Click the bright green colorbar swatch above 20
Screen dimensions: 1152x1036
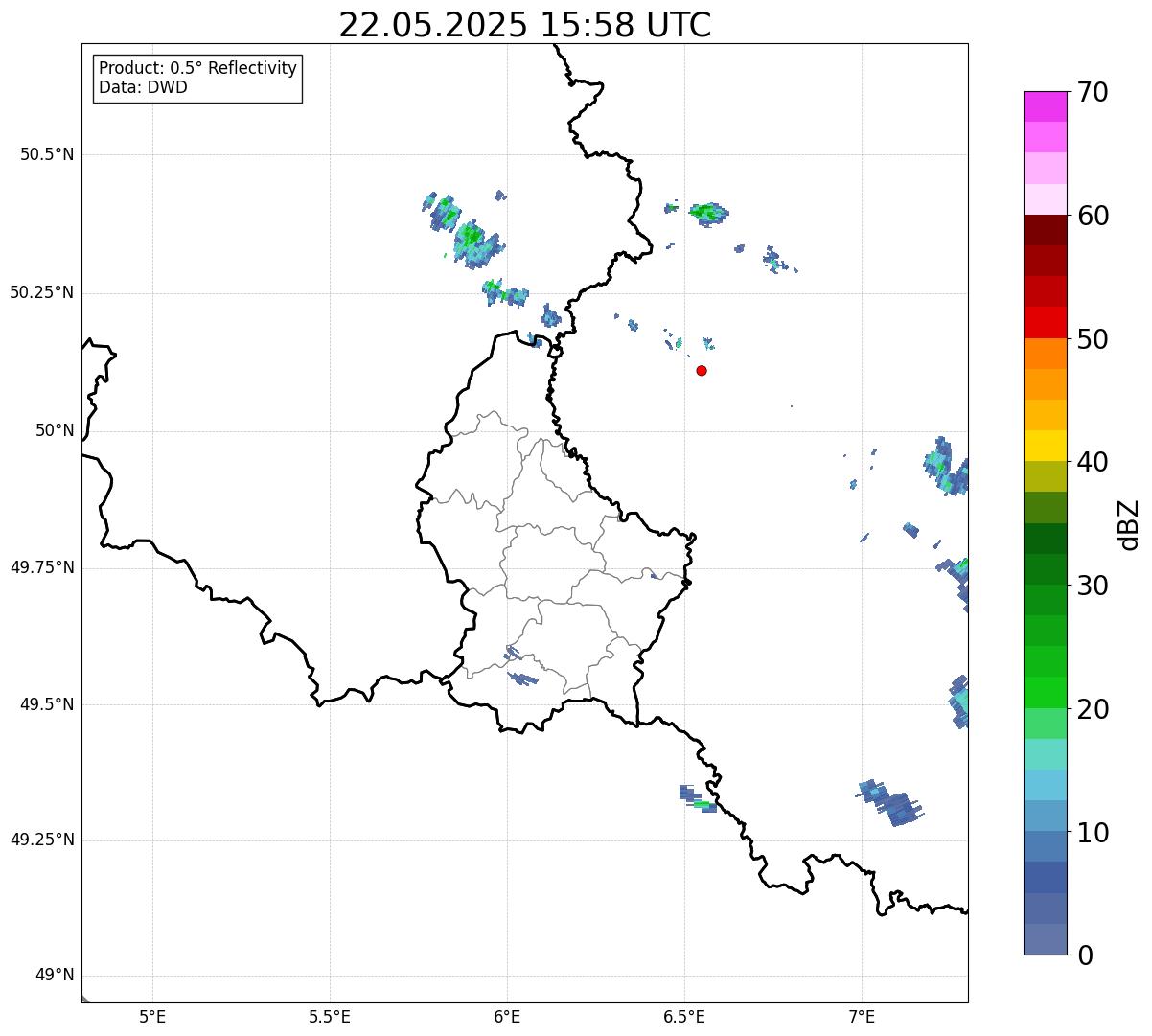point(1045,692)
